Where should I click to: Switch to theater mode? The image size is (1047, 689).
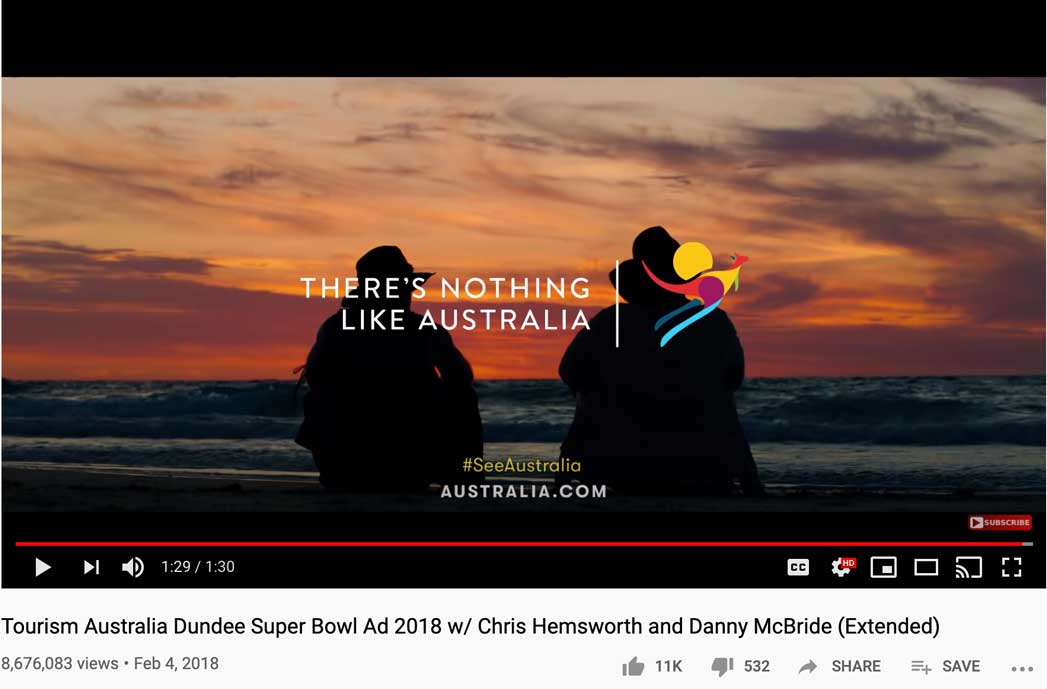pos(926,567)
